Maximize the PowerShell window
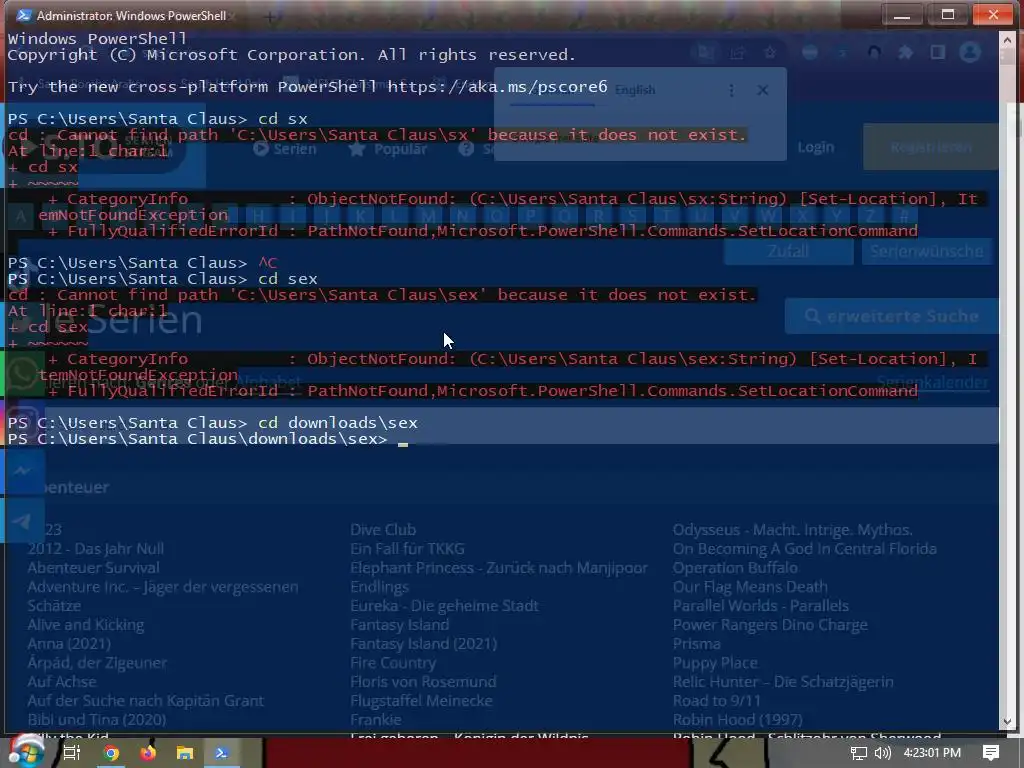This screenshot has width=1024, height=768. 948,15
